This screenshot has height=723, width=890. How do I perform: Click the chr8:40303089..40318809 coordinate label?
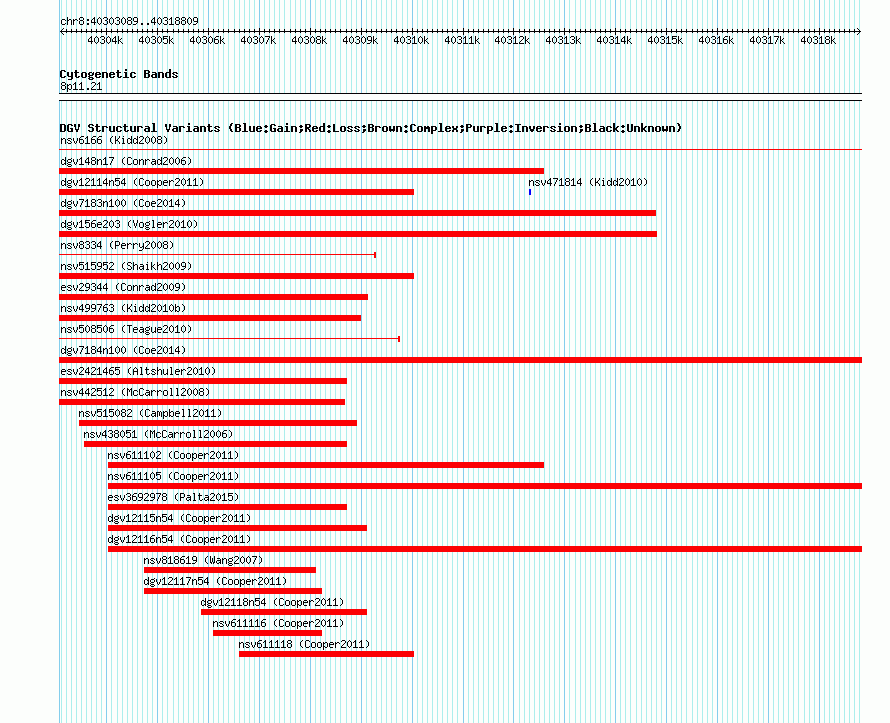(129, 21)
